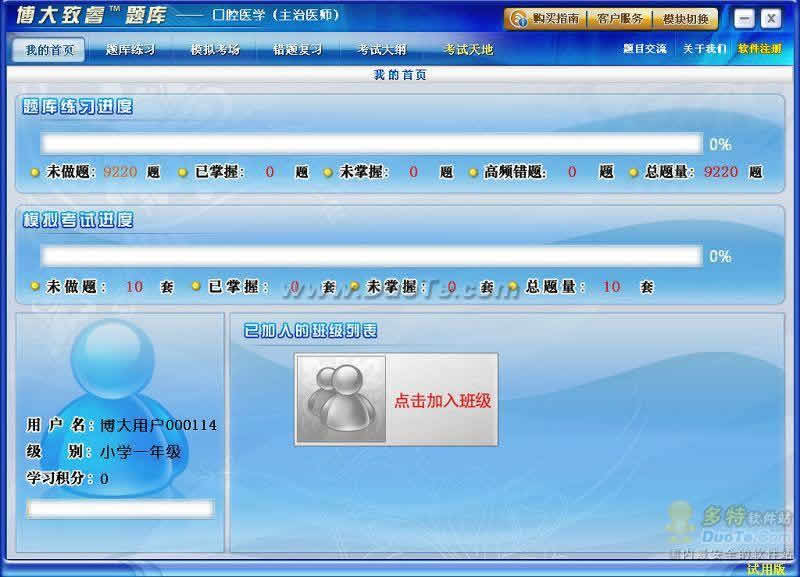Click the 点击加入班级 text
The image size is (800, 577).
442,400
